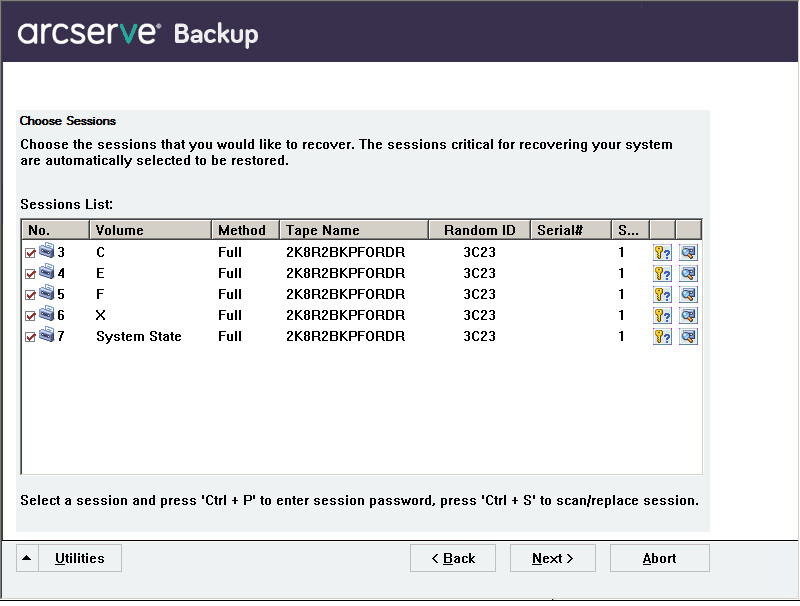Image resolution: width=800 pixels, height=606 pixels.
Task: Click the password key icon for volume X
Action: click(x=662, y=315)
